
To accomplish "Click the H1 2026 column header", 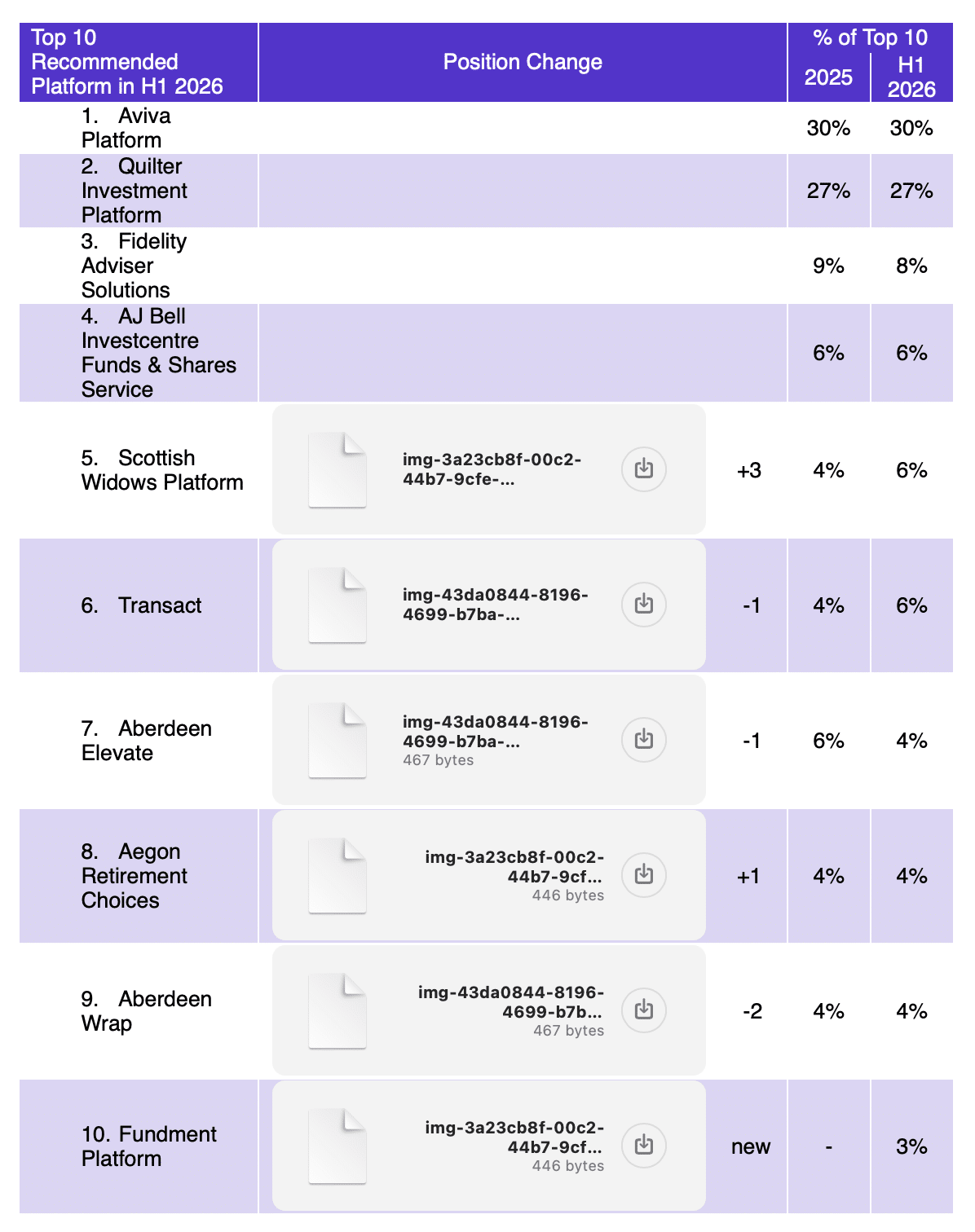I will click(911, 77).
